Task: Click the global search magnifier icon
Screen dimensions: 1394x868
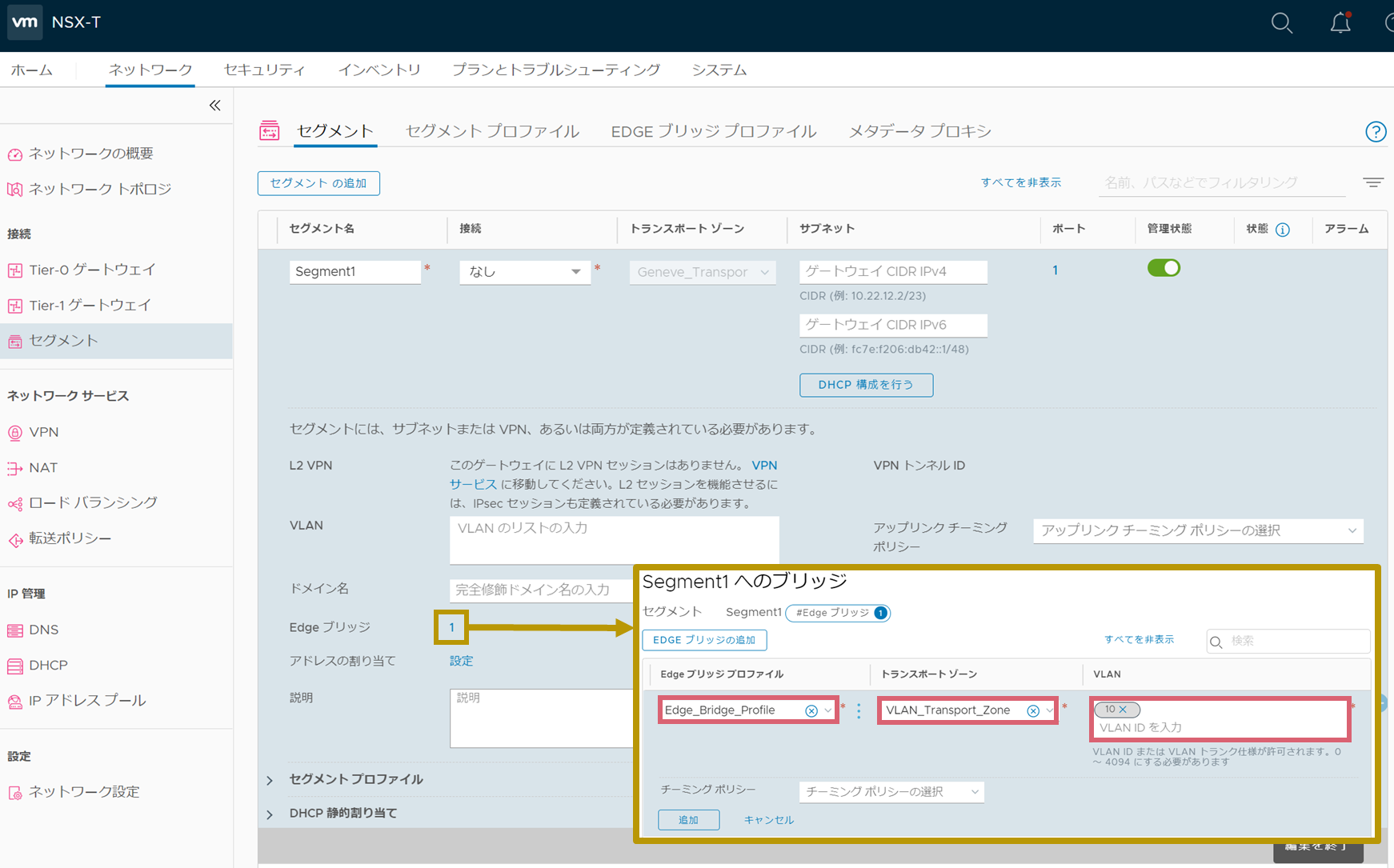Action: (1281, 23)
